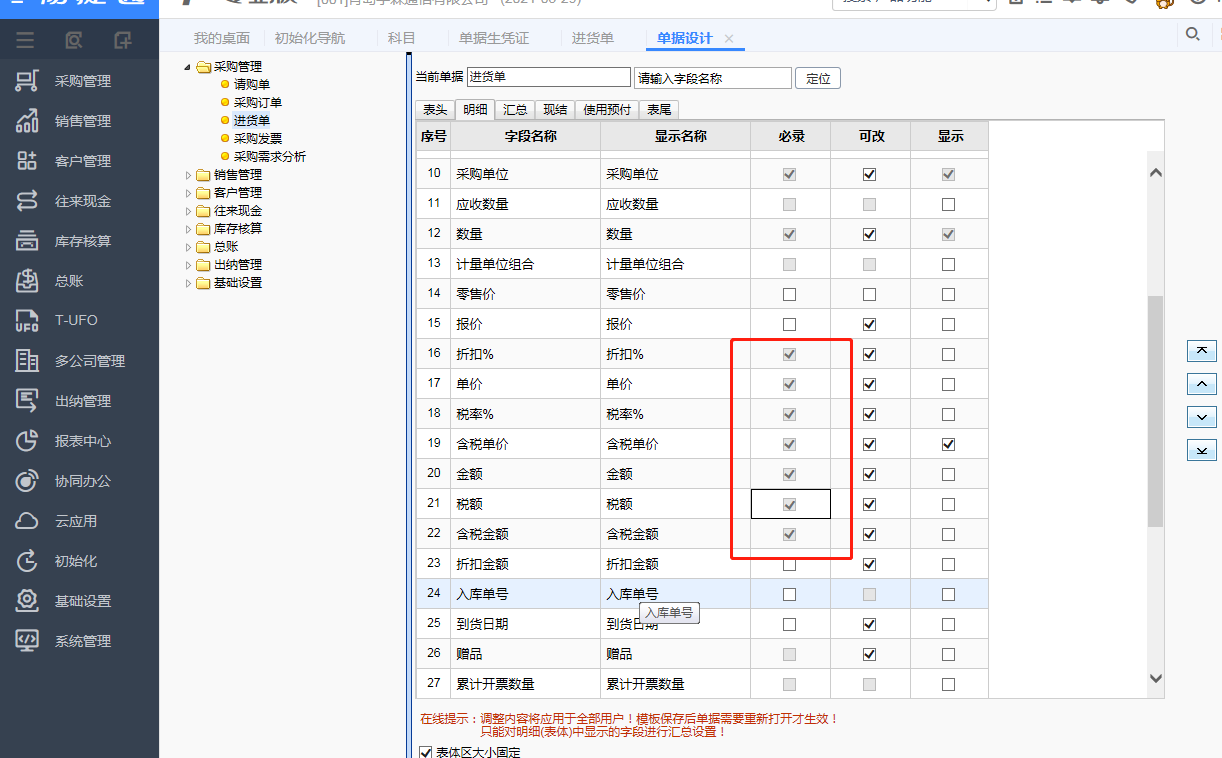Expand the 出纳管理 tree folder
This screenshot has height=758, width=1222.
tap(187, 265)
